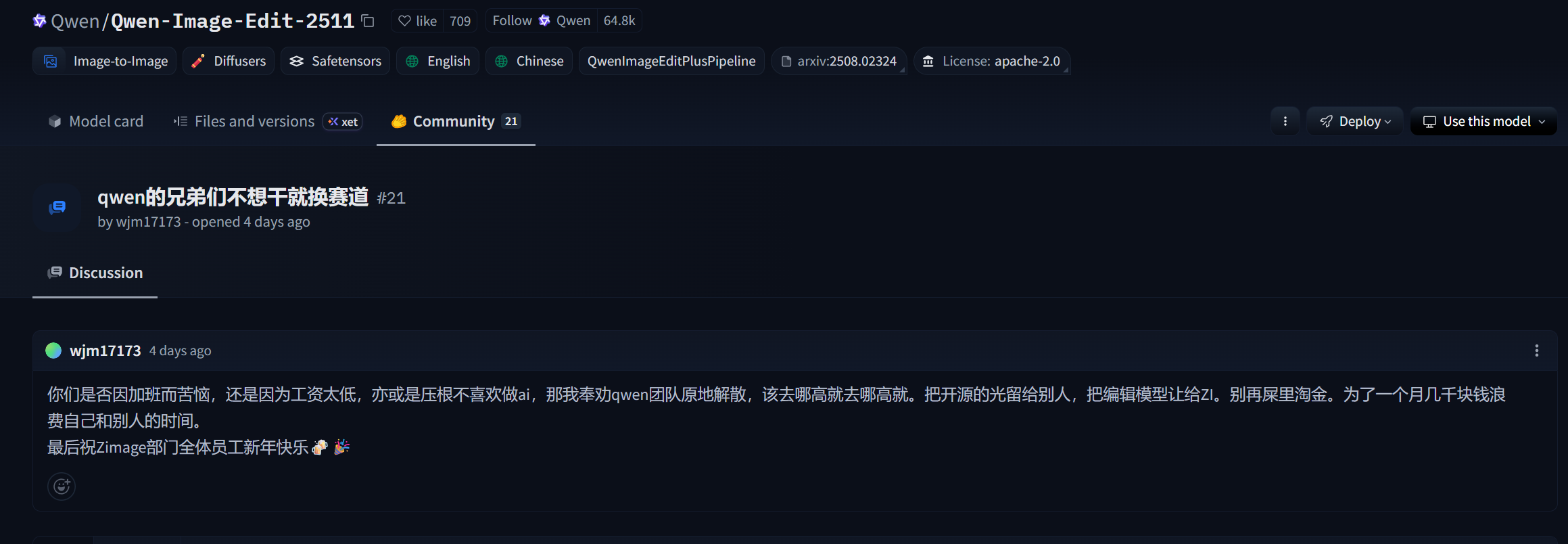Open the comment's three-dot options menu

1537,350
